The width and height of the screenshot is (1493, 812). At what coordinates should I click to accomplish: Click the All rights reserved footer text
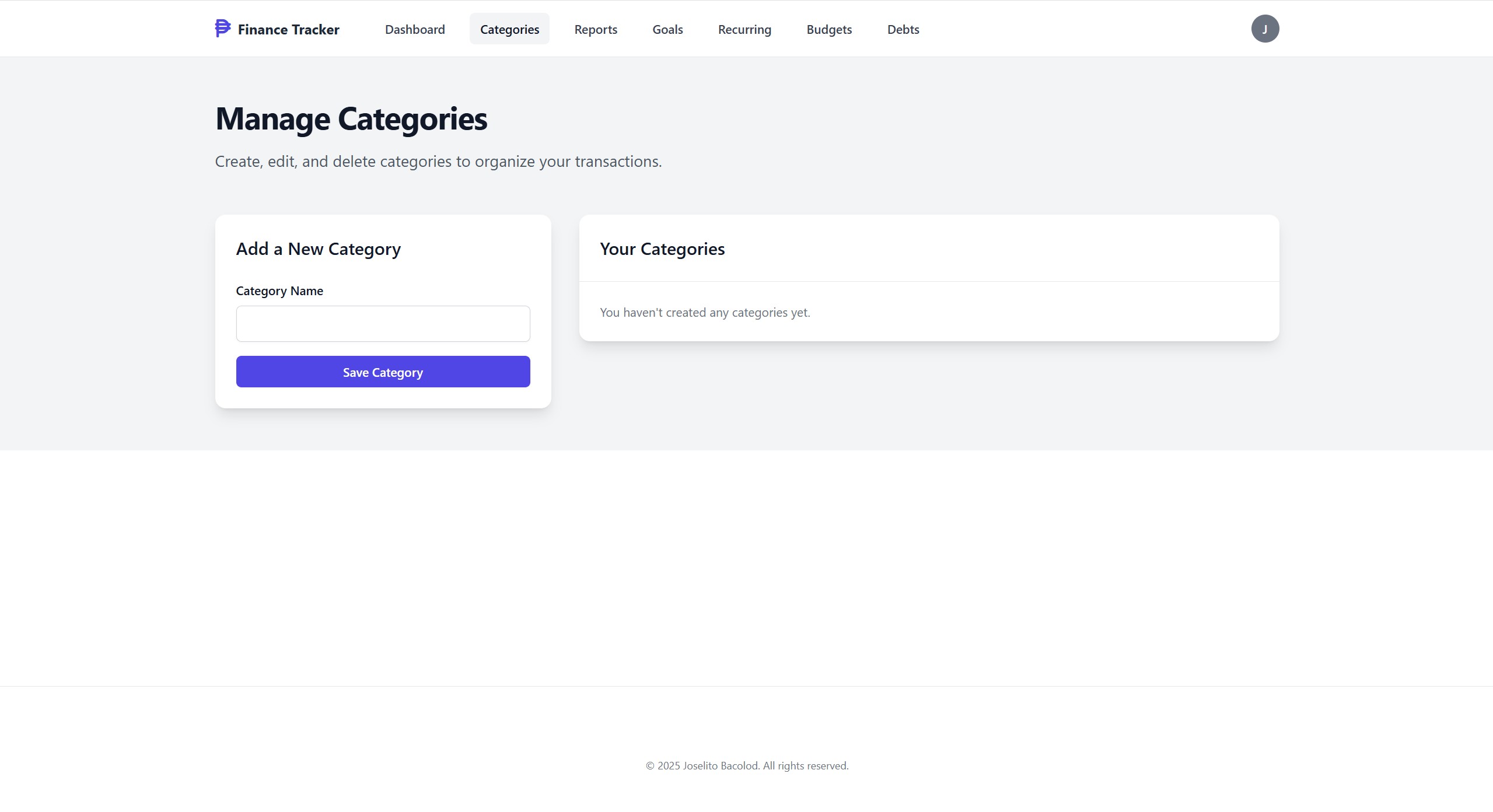[x=805, y=766]
